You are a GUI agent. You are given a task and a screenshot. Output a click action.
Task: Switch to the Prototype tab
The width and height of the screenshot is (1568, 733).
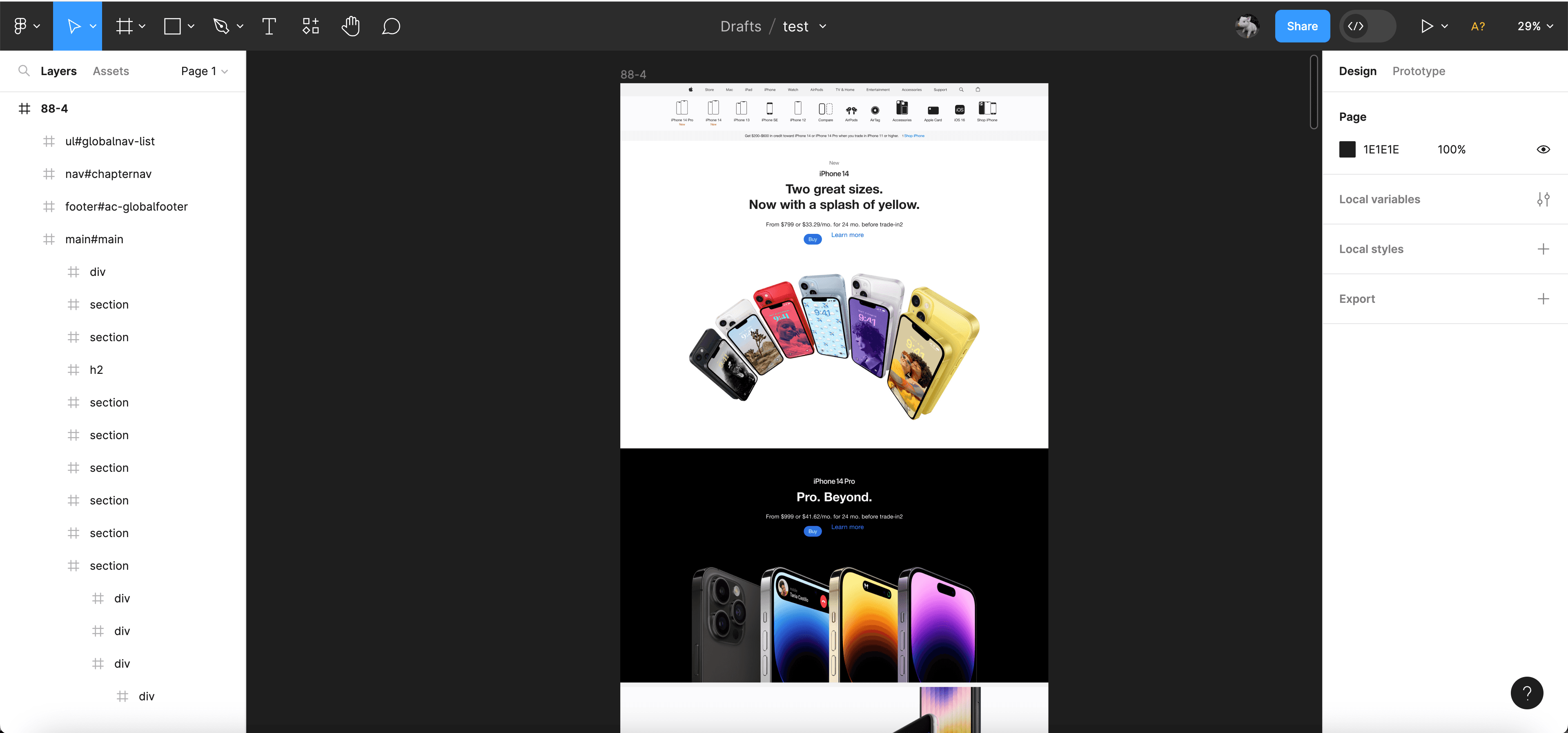tap(1418, 71)
